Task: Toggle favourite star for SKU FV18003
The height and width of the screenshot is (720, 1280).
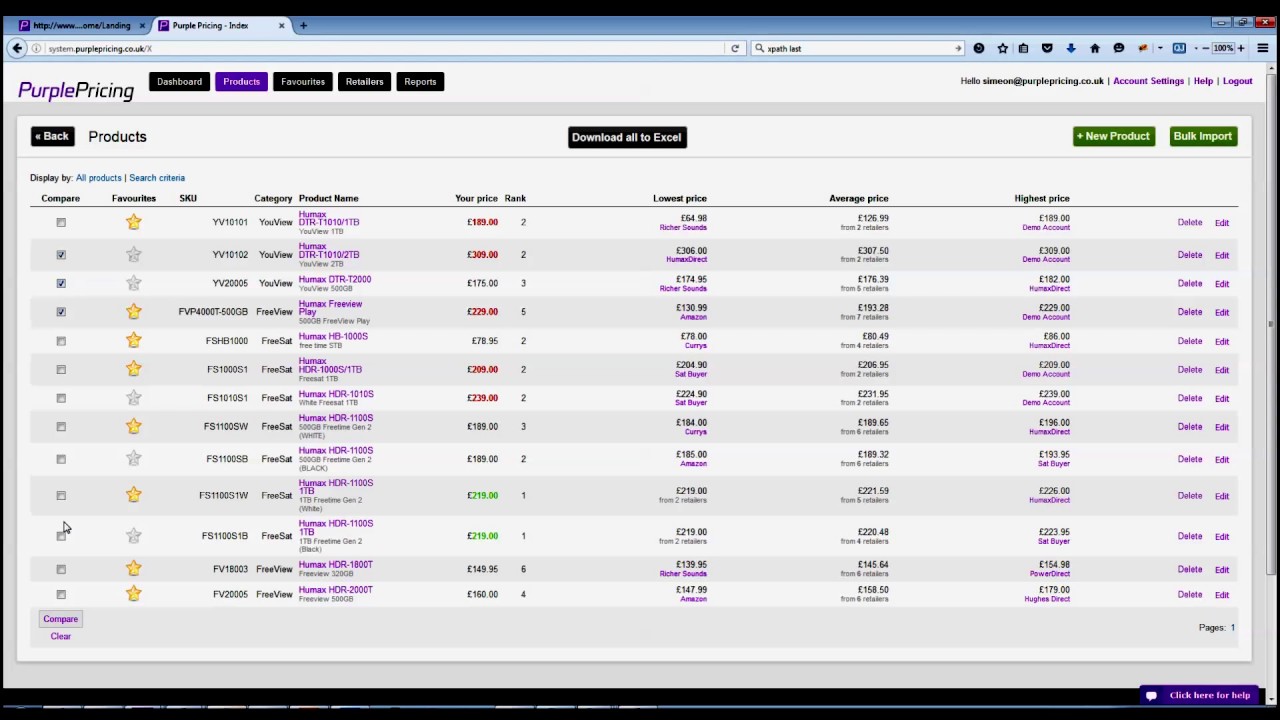Action: tap(134, 569)
